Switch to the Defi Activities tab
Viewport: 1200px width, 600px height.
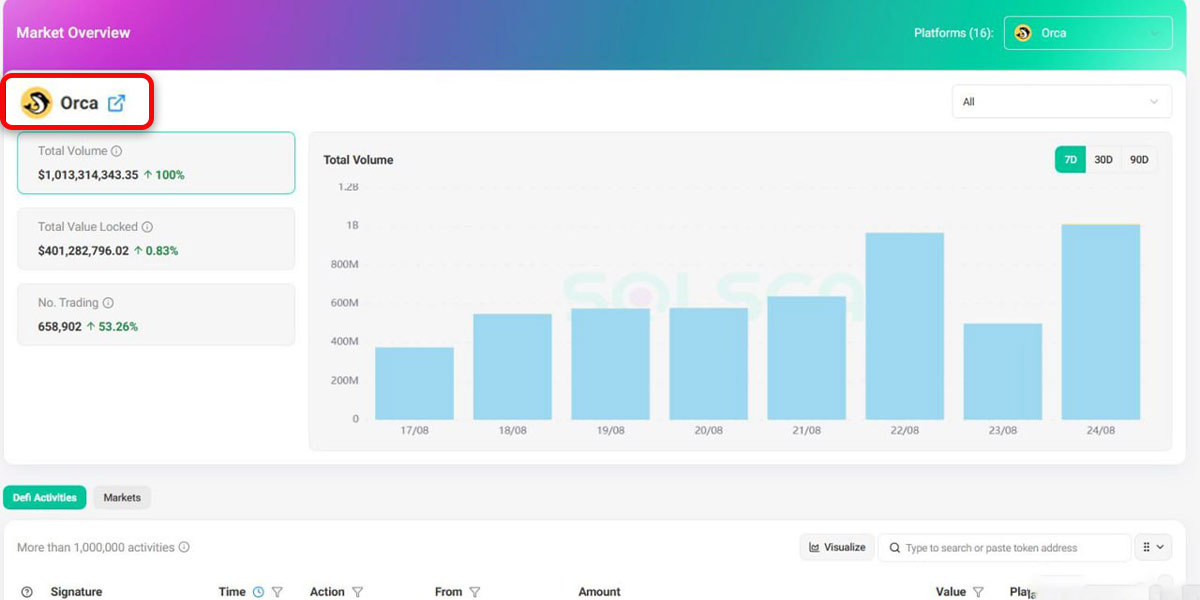[x=45, y=497]
